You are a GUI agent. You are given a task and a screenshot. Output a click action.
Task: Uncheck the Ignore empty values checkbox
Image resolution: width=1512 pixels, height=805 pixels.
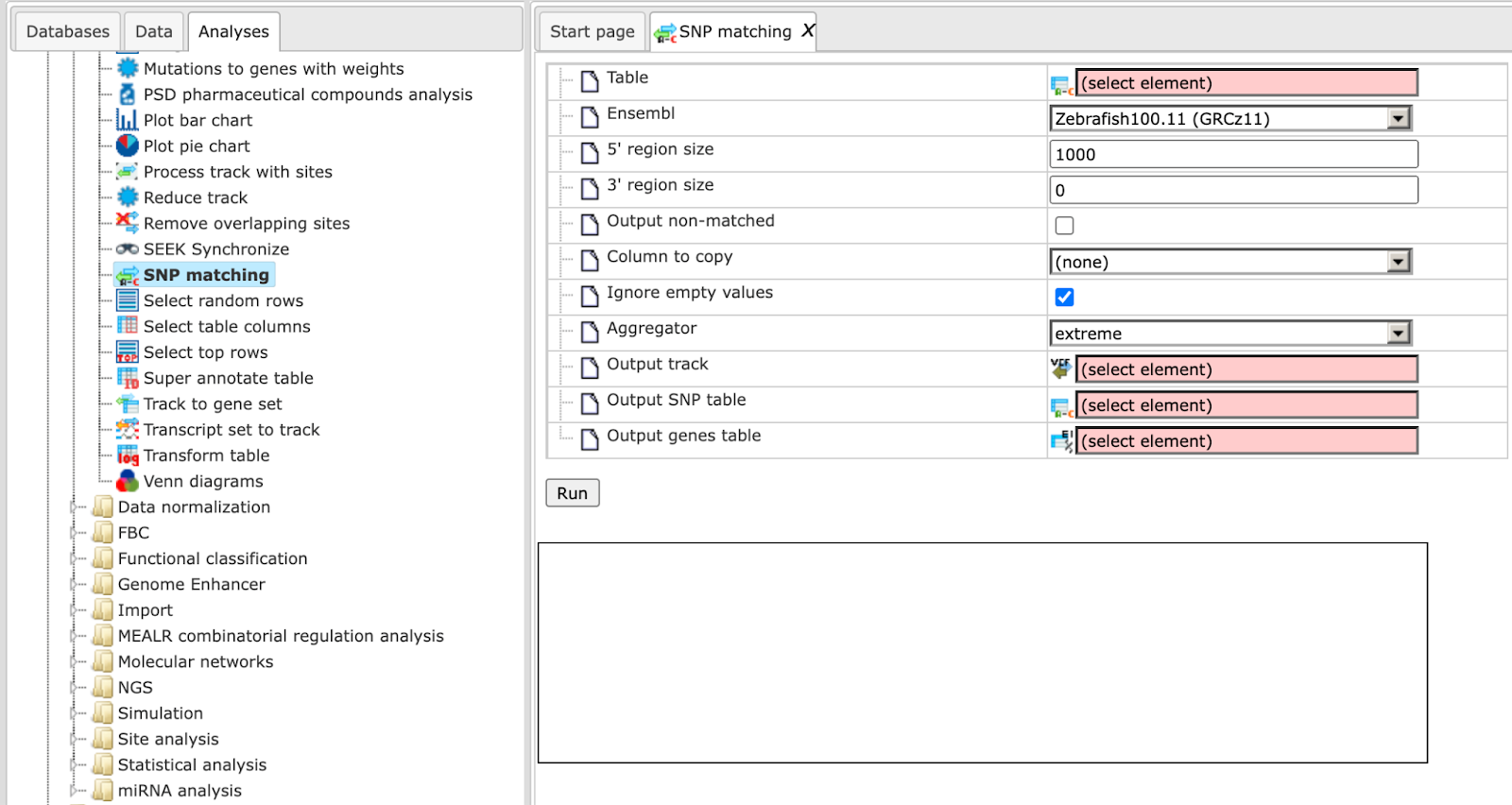(1064, 298)
